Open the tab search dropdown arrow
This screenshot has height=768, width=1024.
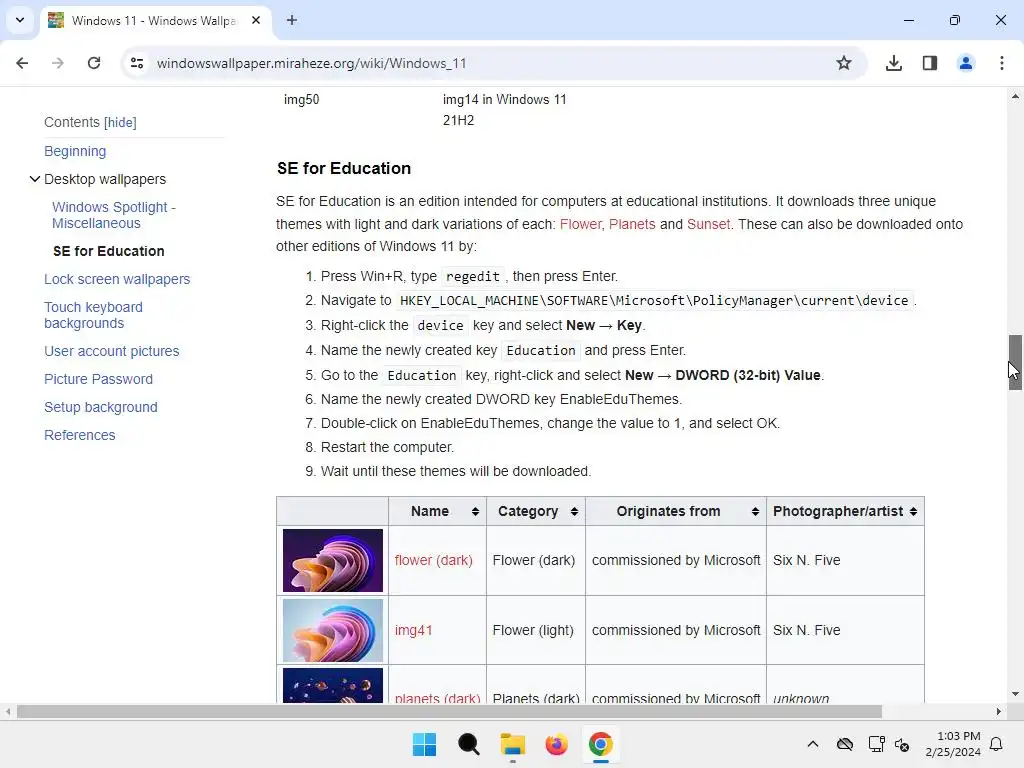[20, 20]
